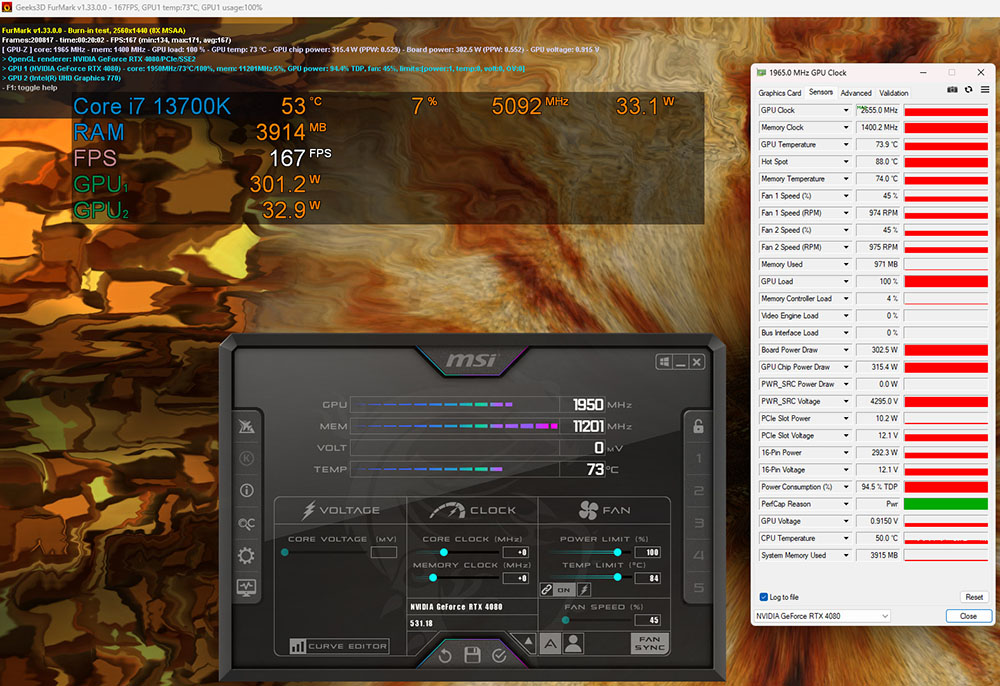Click the Memory Clock slider handle
Screen dimensions: 1000x686
click(x=433, y=578)
